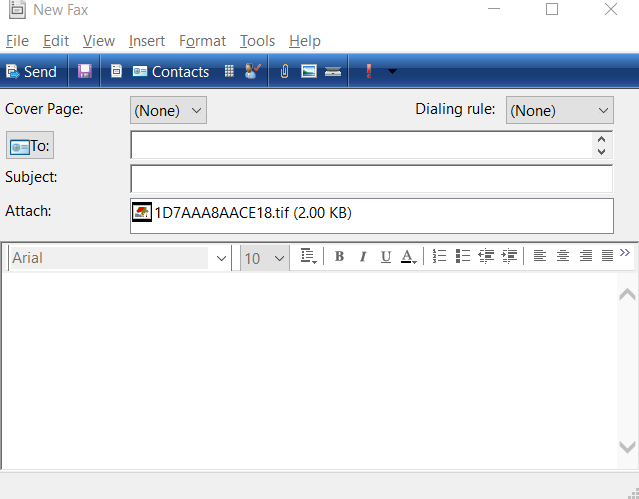Viewport: 639px width, 499px height.
Task: Click the New Fax title bar icon
Action: point(17,9)
